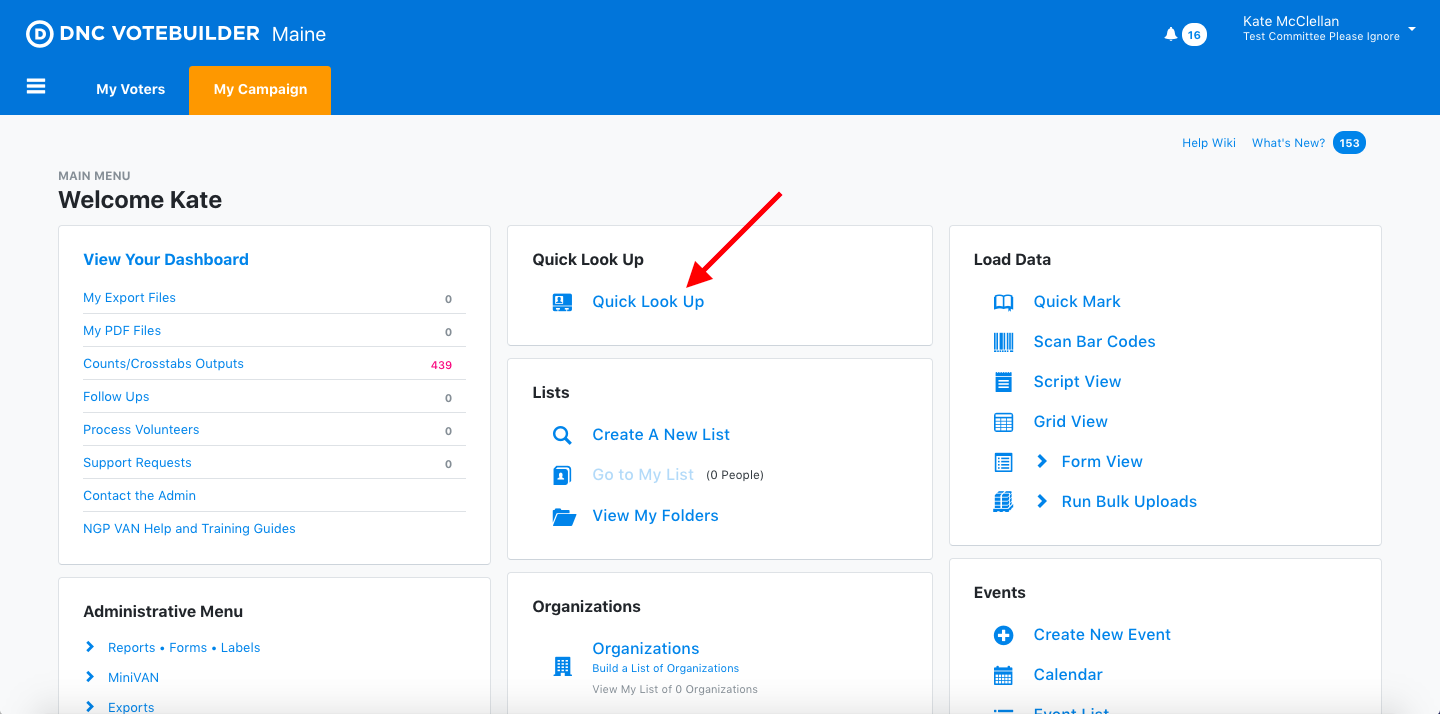Click Contact the Admin

(139, 496)
